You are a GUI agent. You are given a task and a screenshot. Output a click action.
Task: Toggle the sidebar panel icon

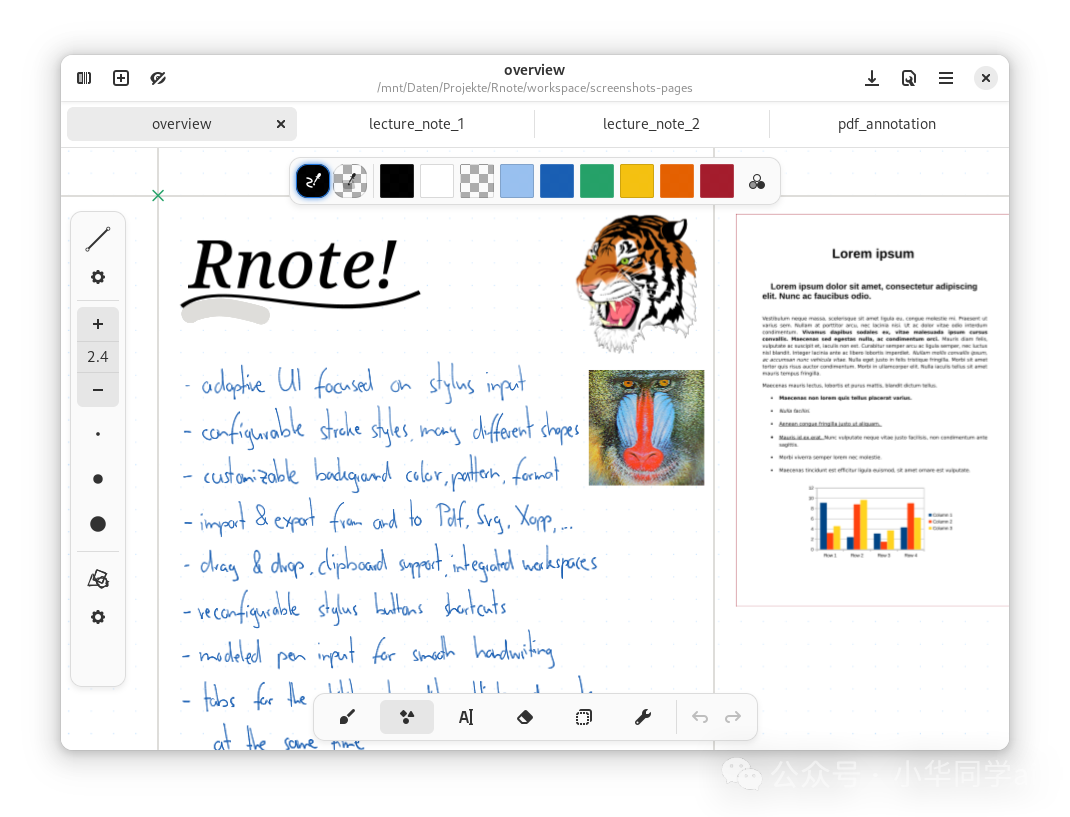[84, 78]
